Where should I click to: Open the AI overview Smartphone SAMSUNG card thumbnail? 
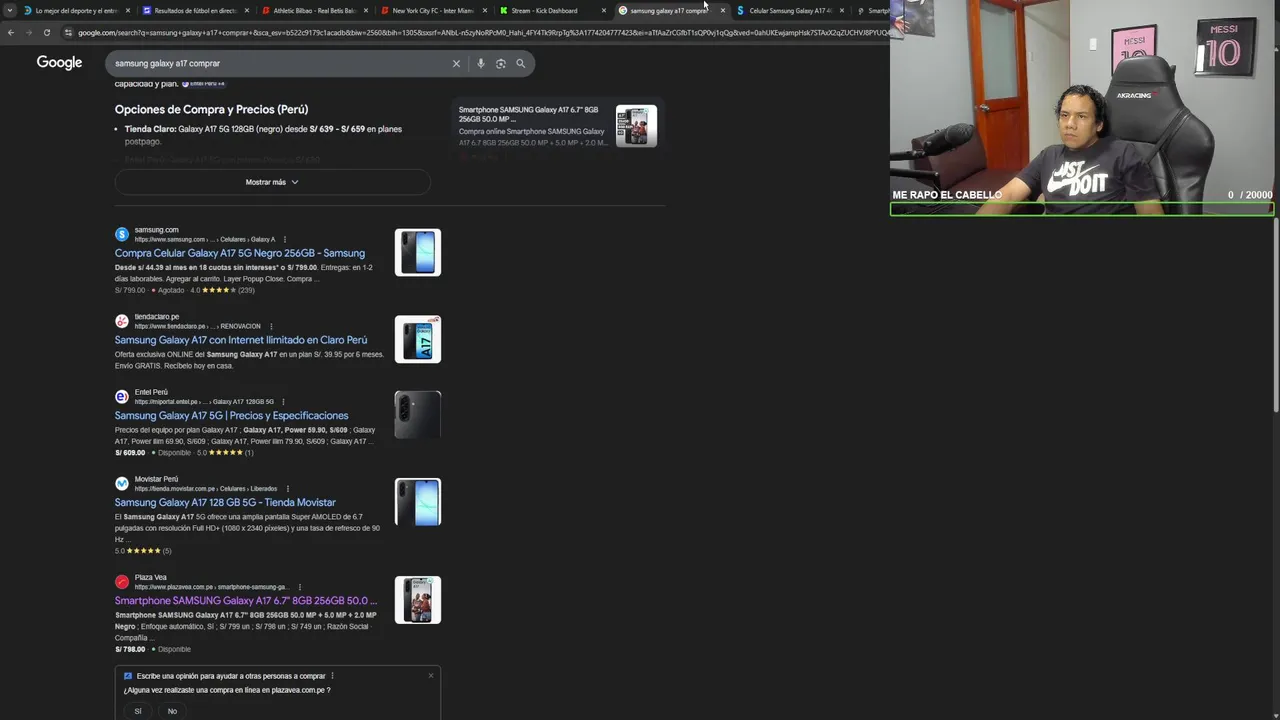pyautogui.click(x=636, y=126)
